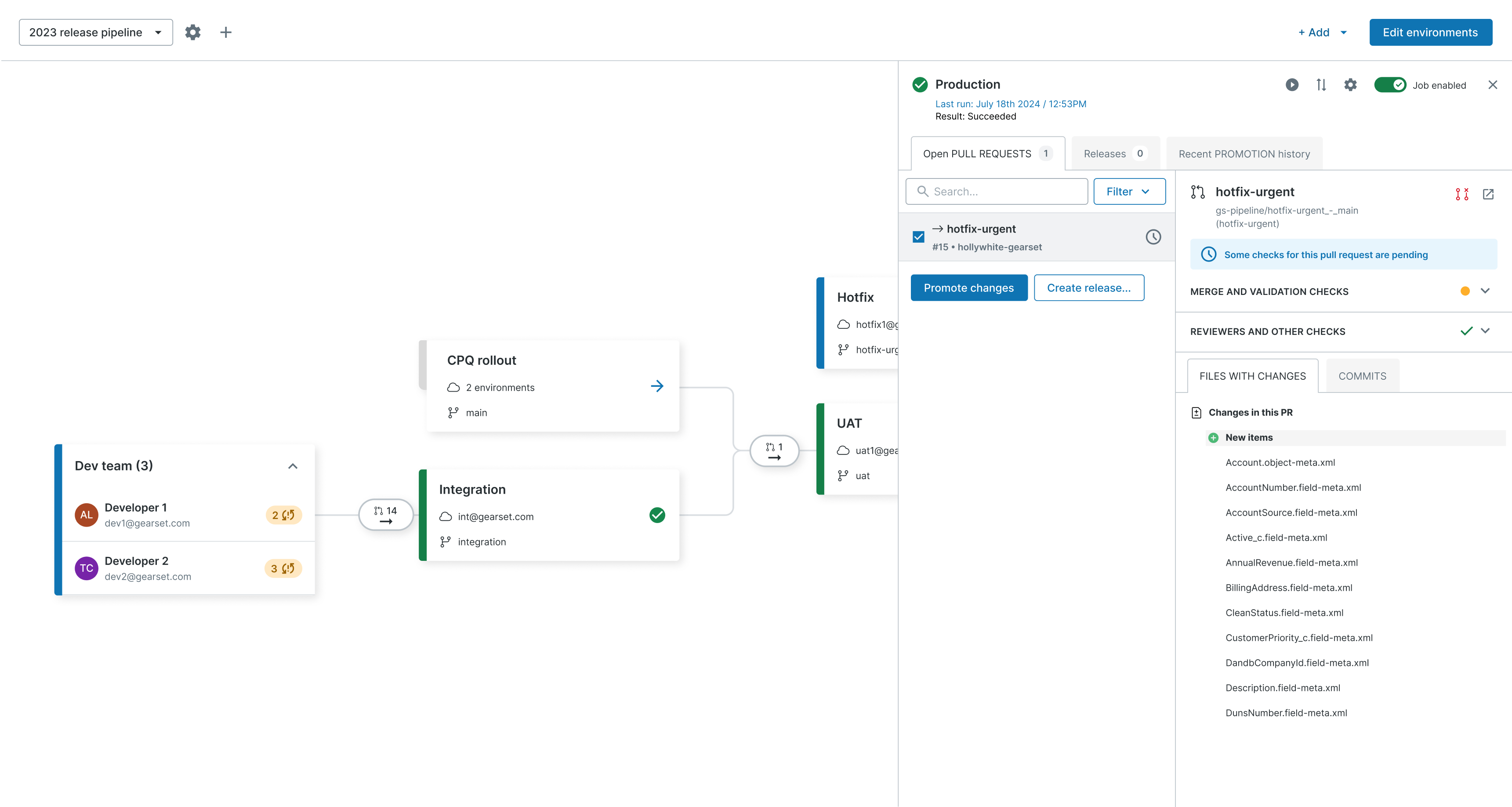
Task: Collapse the Dev team panel
Action: pos(293,466)
